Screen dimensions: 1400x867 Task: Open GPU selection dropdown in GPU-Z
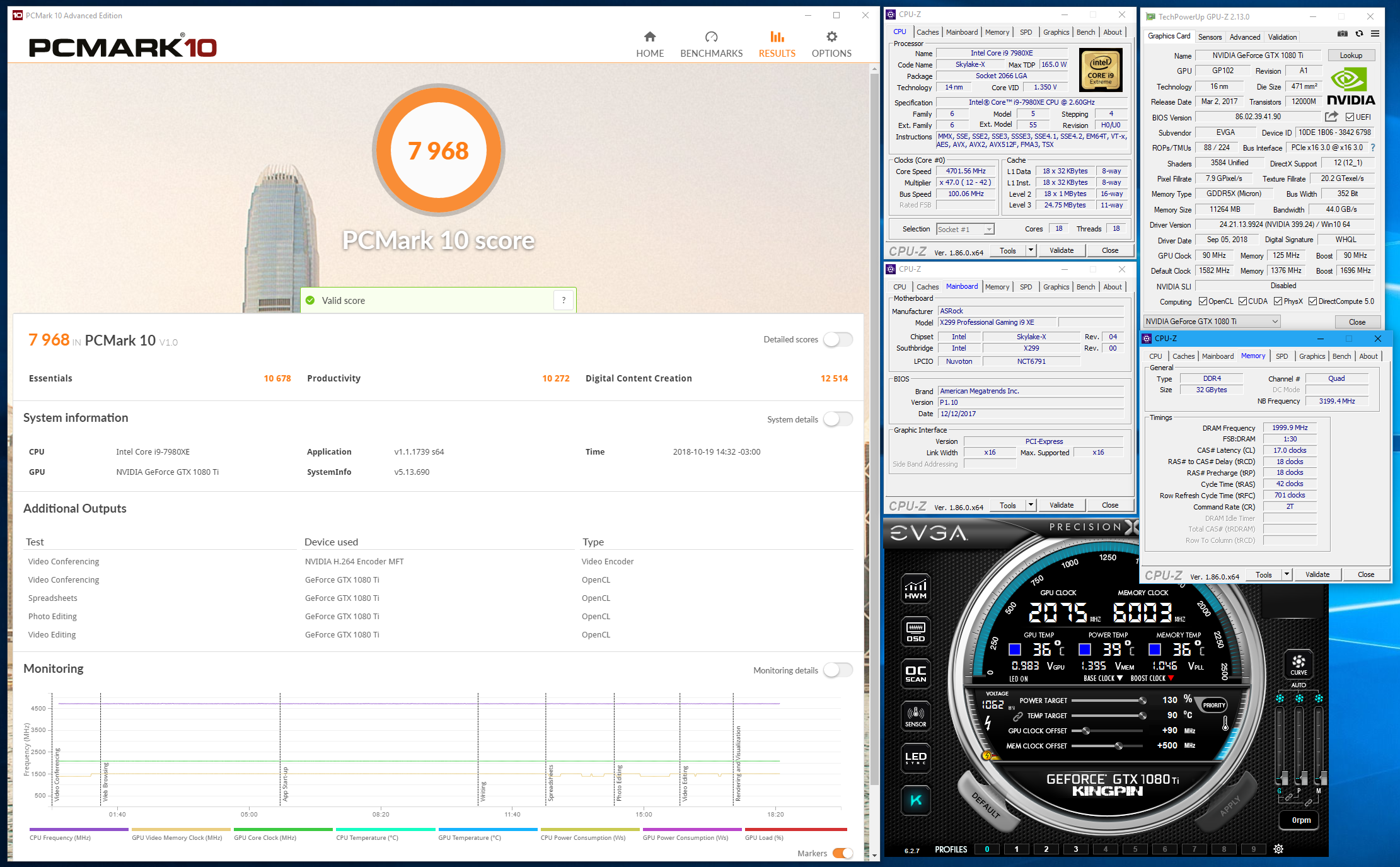(1212, 322)
